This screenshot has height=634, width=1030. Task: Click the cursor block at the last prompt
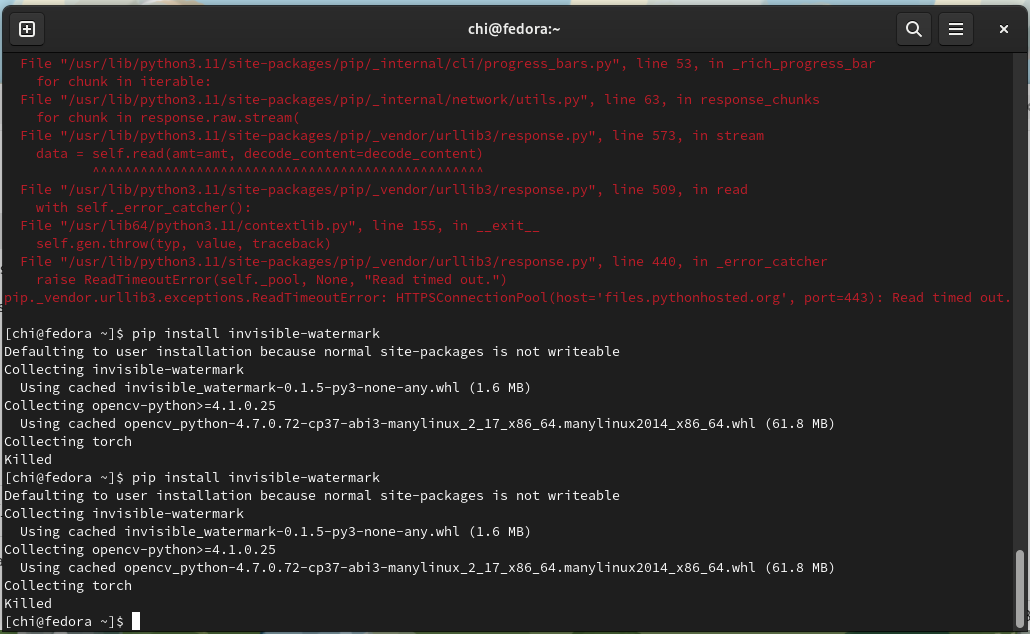pos(136,622)
